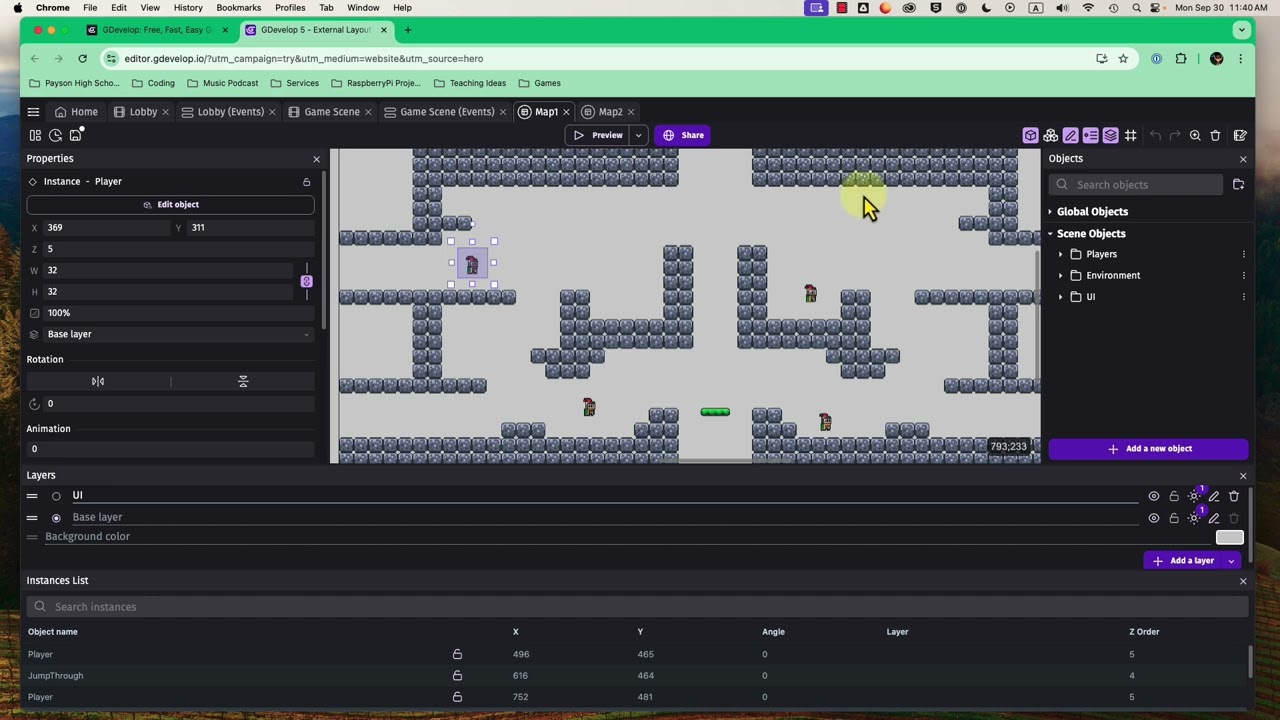1280x720 pixels.
Task: Collapse the Scene Objects section
Action: tap(1050, 234)
